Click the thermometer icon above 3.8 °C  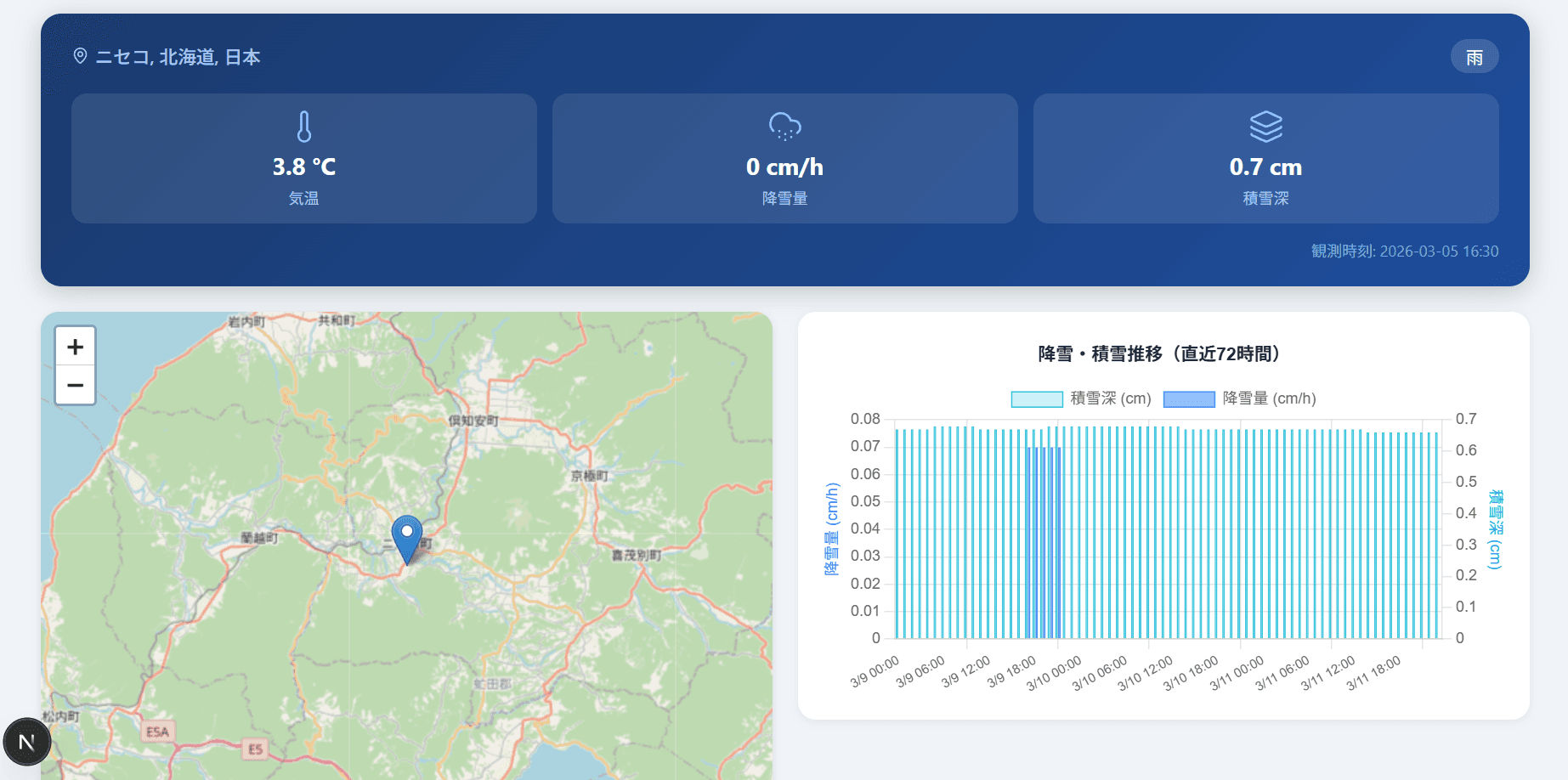click(x=303, y=127)
